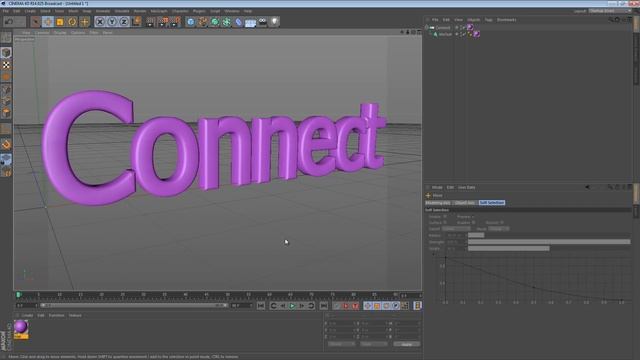640x360 pixels.
Task: Open the Soft Selection Mode dropdown
Action: click(x=499, y=229)
